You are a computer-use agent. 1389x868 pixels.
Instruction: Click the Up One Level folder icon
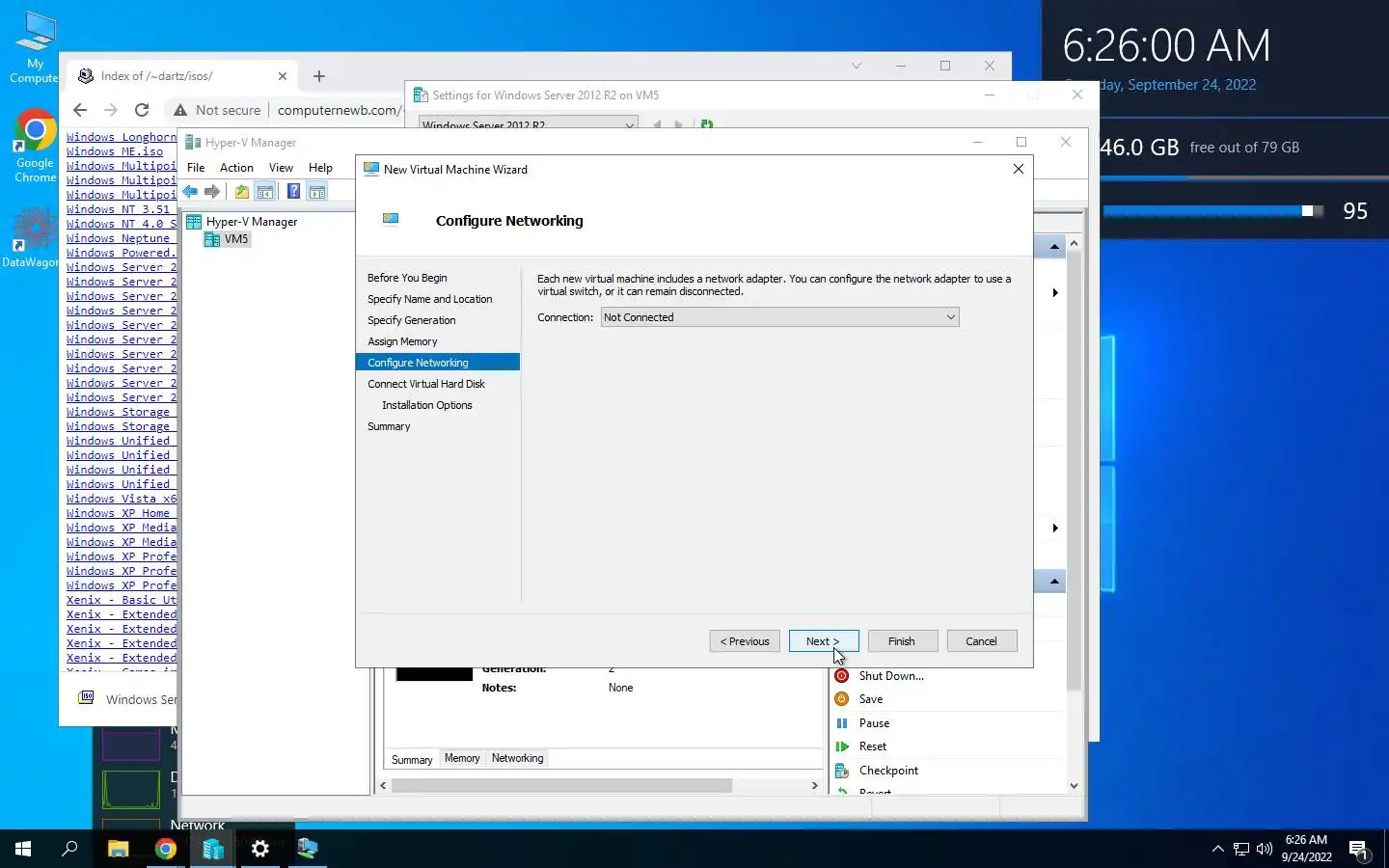click(242, 192)
